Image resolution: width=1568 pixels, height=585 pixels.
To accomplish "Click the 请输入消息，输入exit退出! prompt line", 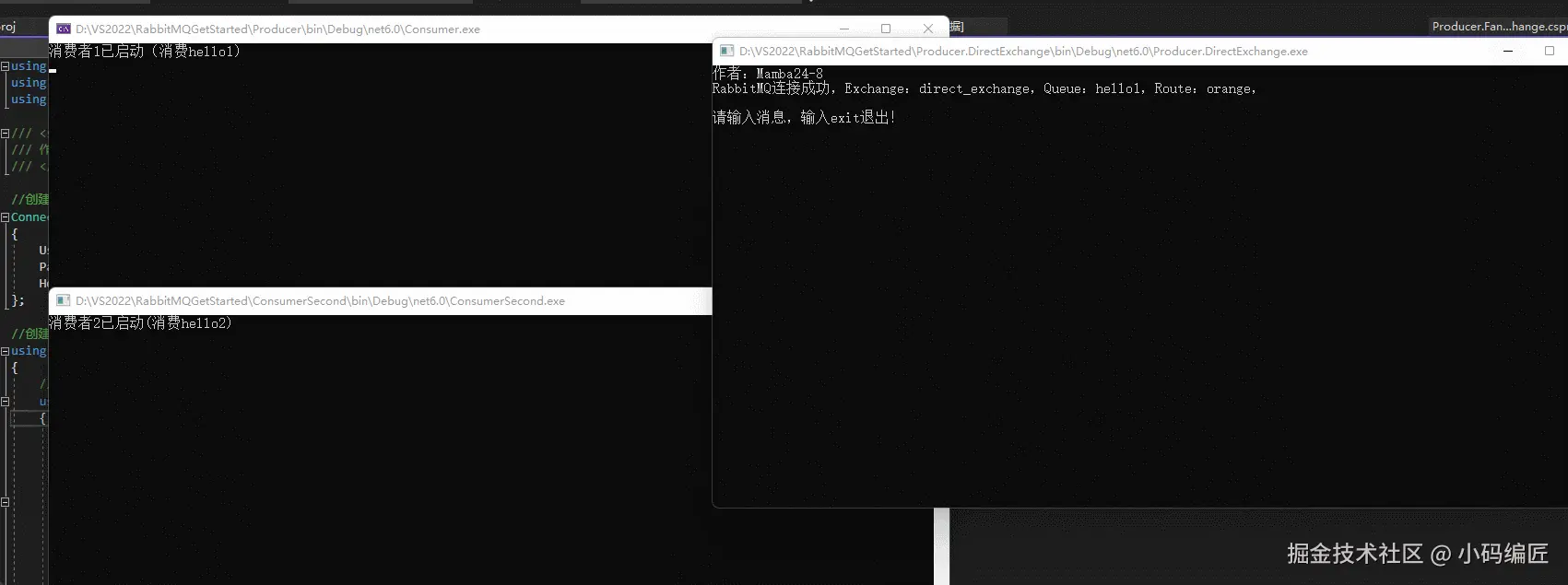I will 804,118.
